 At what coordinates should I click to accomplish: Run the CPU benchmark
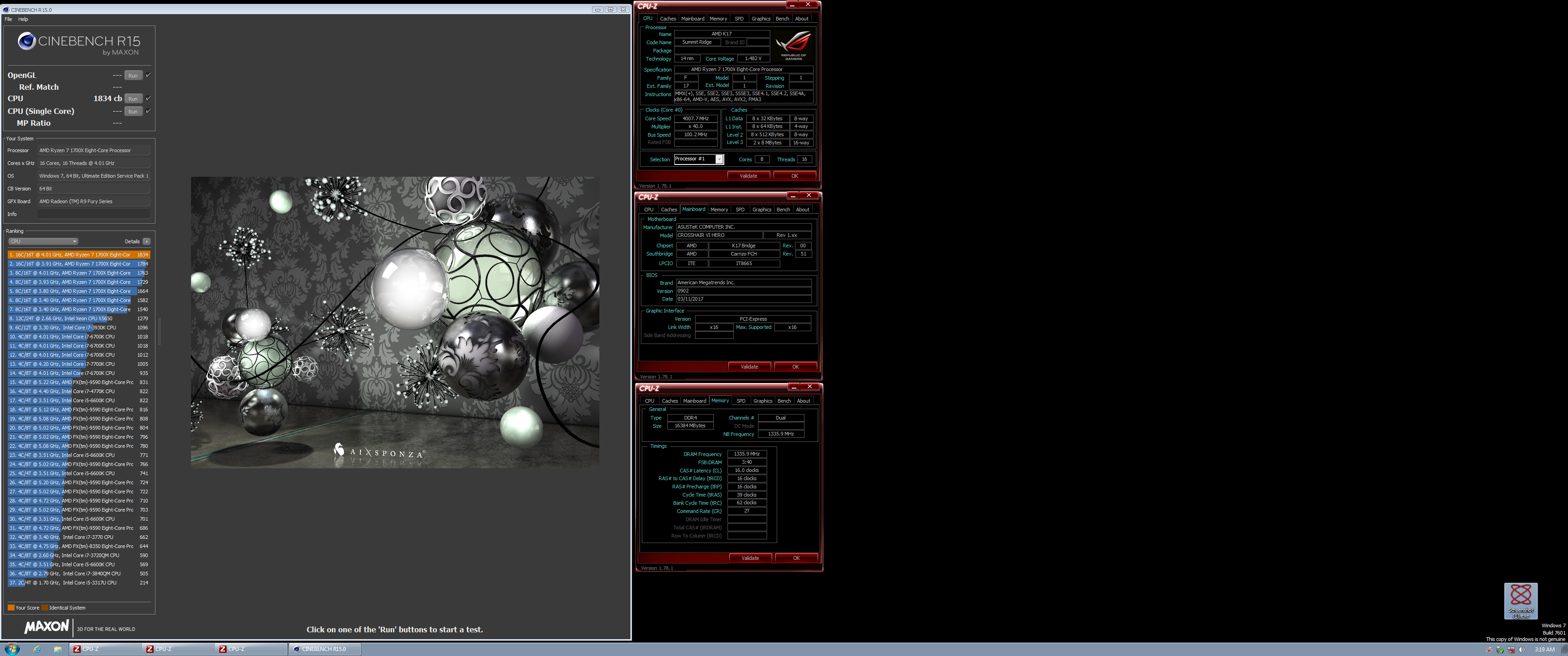[133, 98]
